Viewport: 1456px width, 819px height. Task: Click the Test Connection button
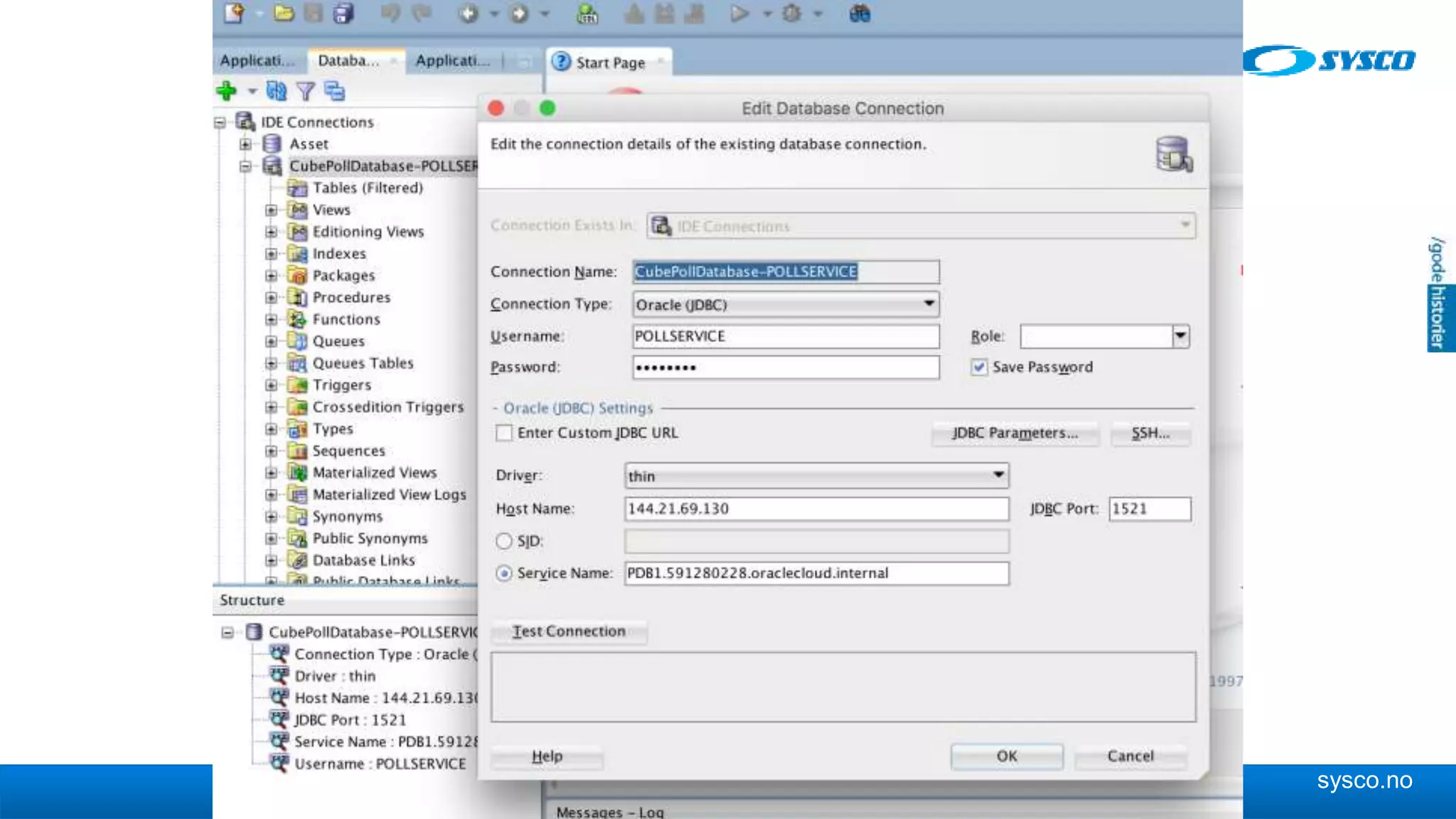coord(569,631)
